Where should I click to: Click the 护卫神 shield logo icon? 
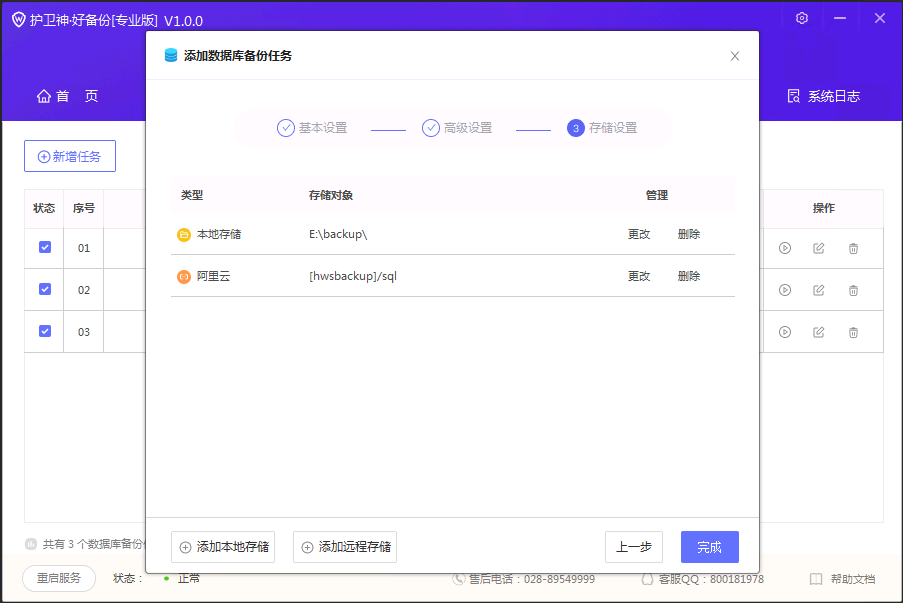18,20
